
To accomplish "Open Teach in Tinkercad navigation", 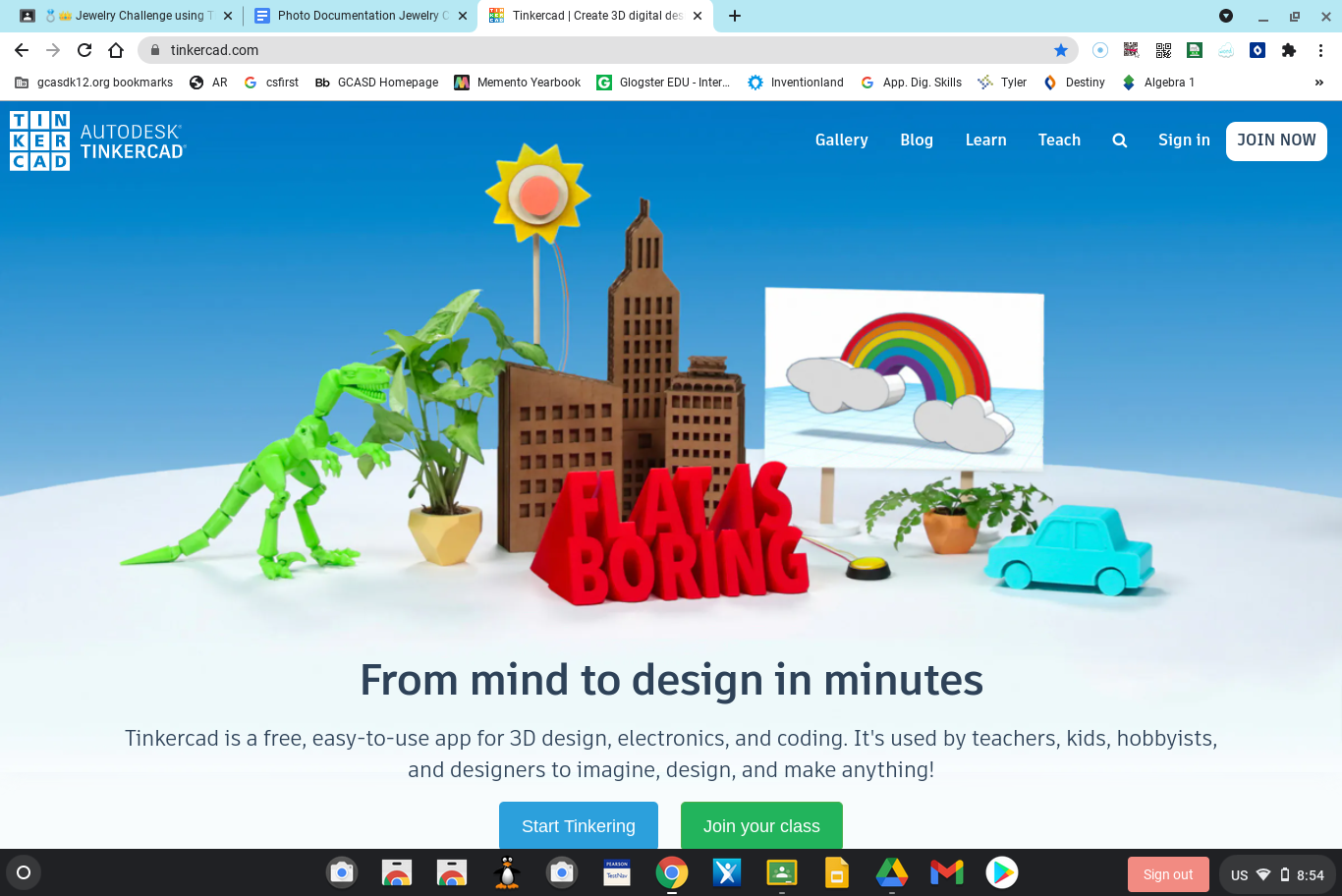I will pos(1059,140).
